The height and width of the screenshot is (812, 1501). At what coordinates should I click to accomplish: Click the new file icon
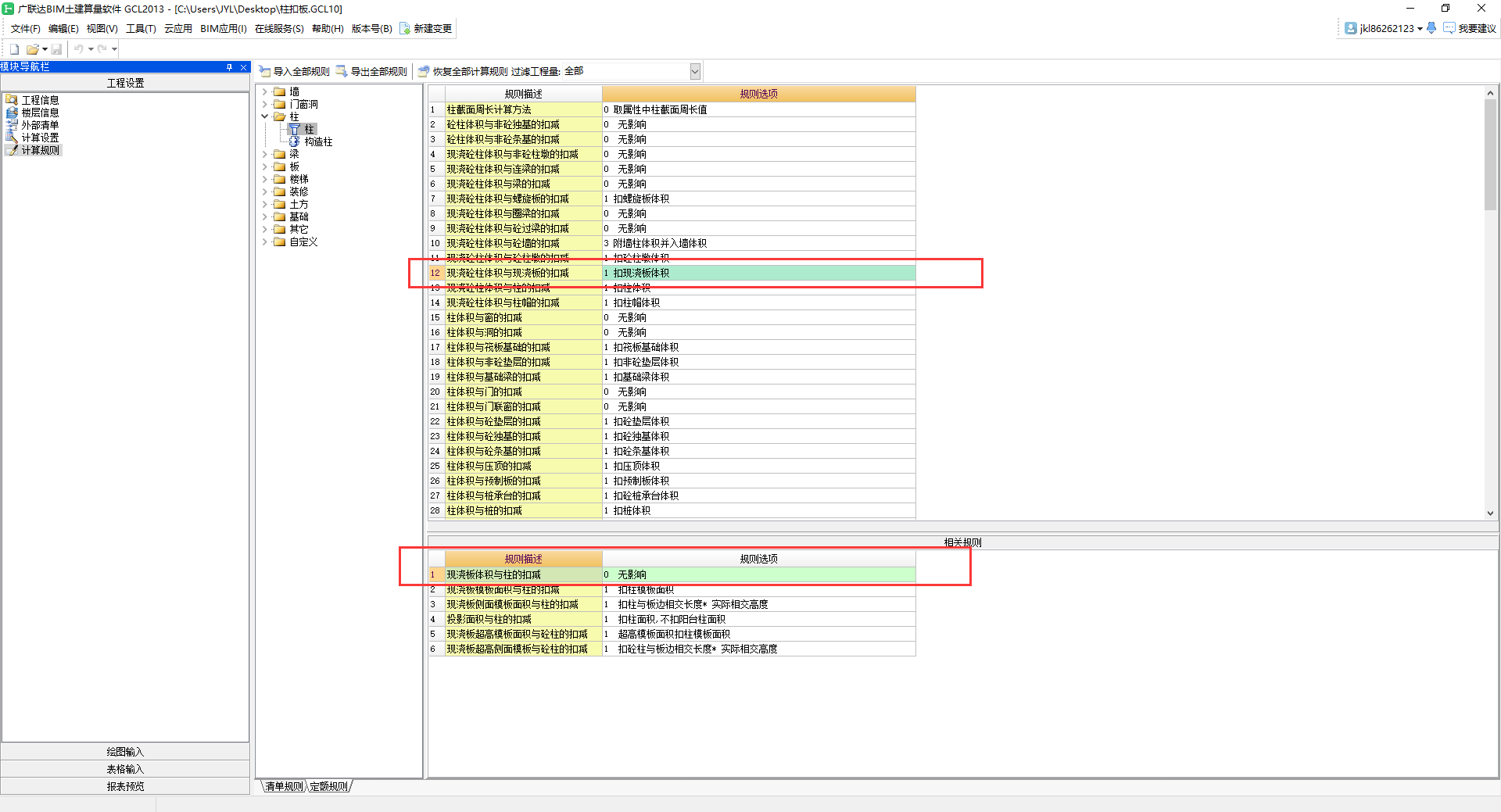pyautogui.click(x=14, y=49)
